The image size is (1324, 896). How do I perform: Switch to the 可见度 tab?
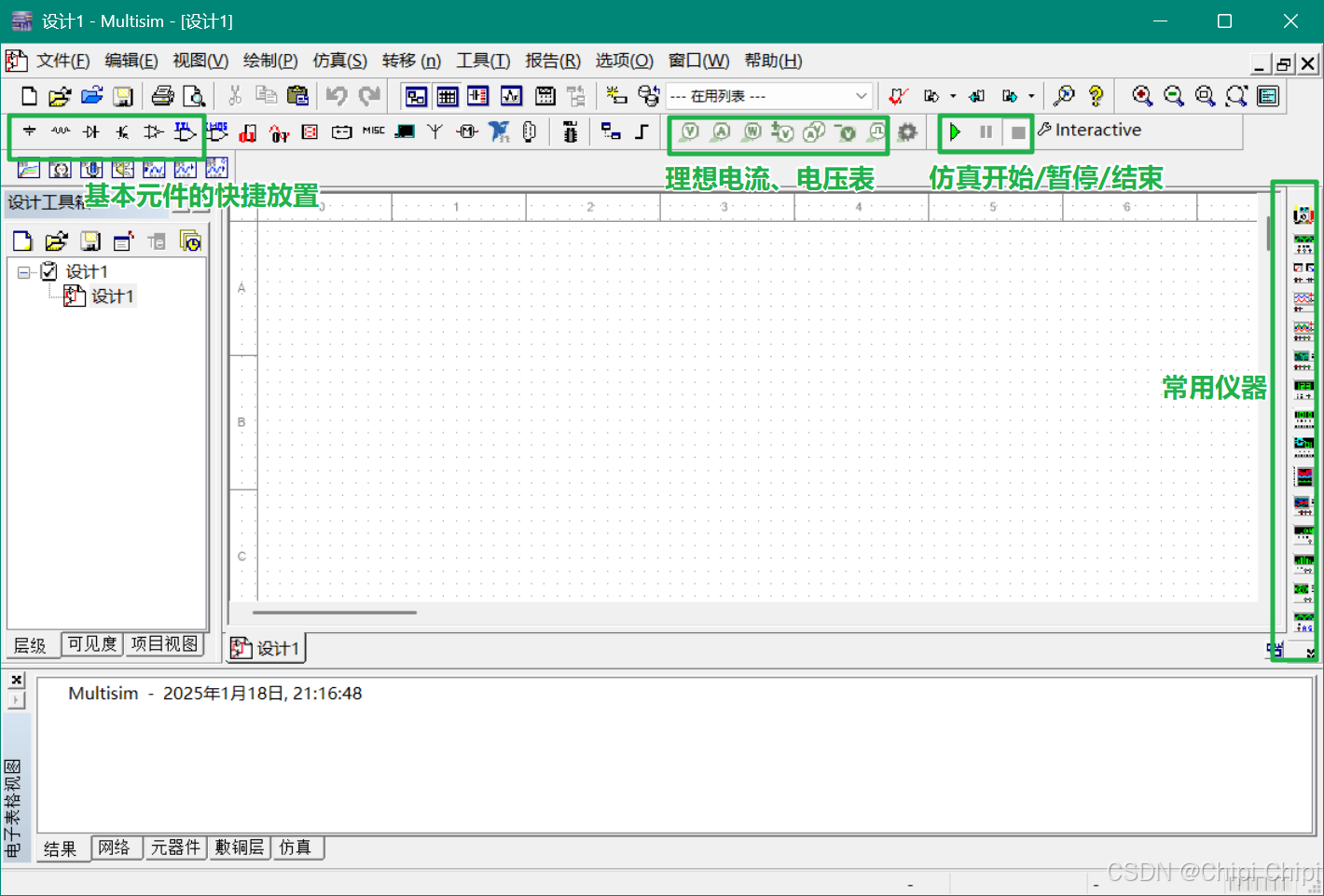coord(92,644)
